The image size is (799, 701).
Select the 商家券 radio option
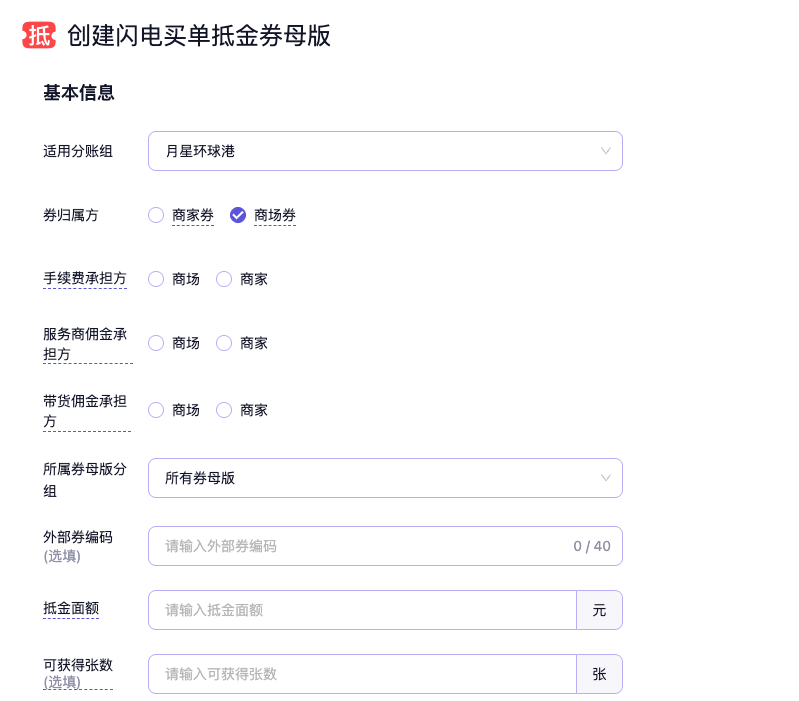pyautogui.click(x=156, y=215)
